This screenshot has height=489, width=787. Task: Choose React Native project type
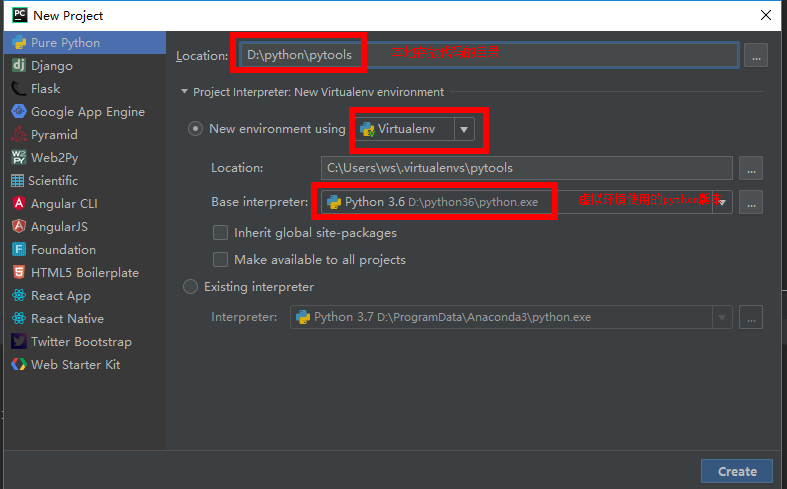pyautogui.click(x=67, y=319)
